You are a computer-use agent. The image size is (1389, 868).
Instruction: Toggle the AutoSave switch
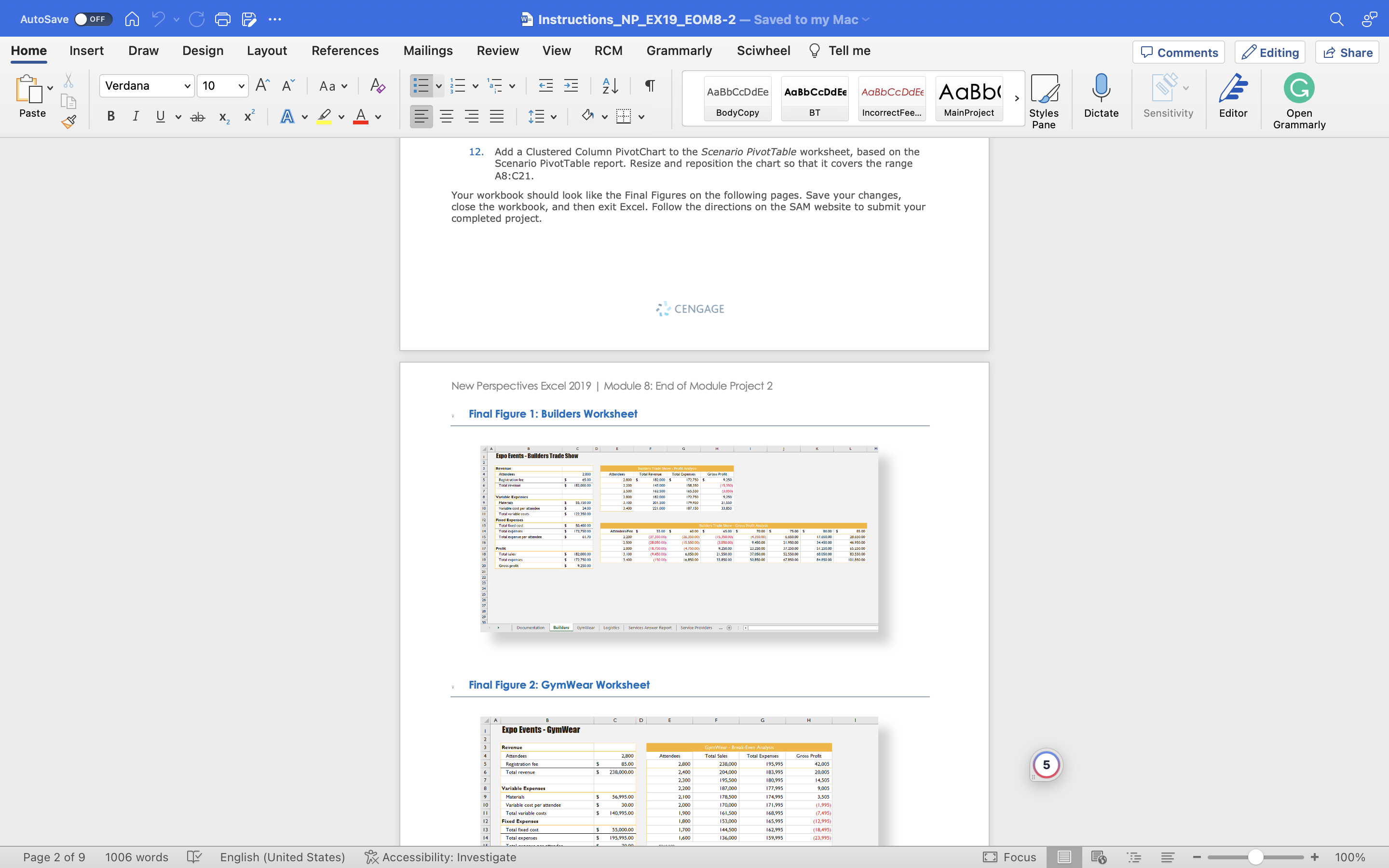(93, 19)
